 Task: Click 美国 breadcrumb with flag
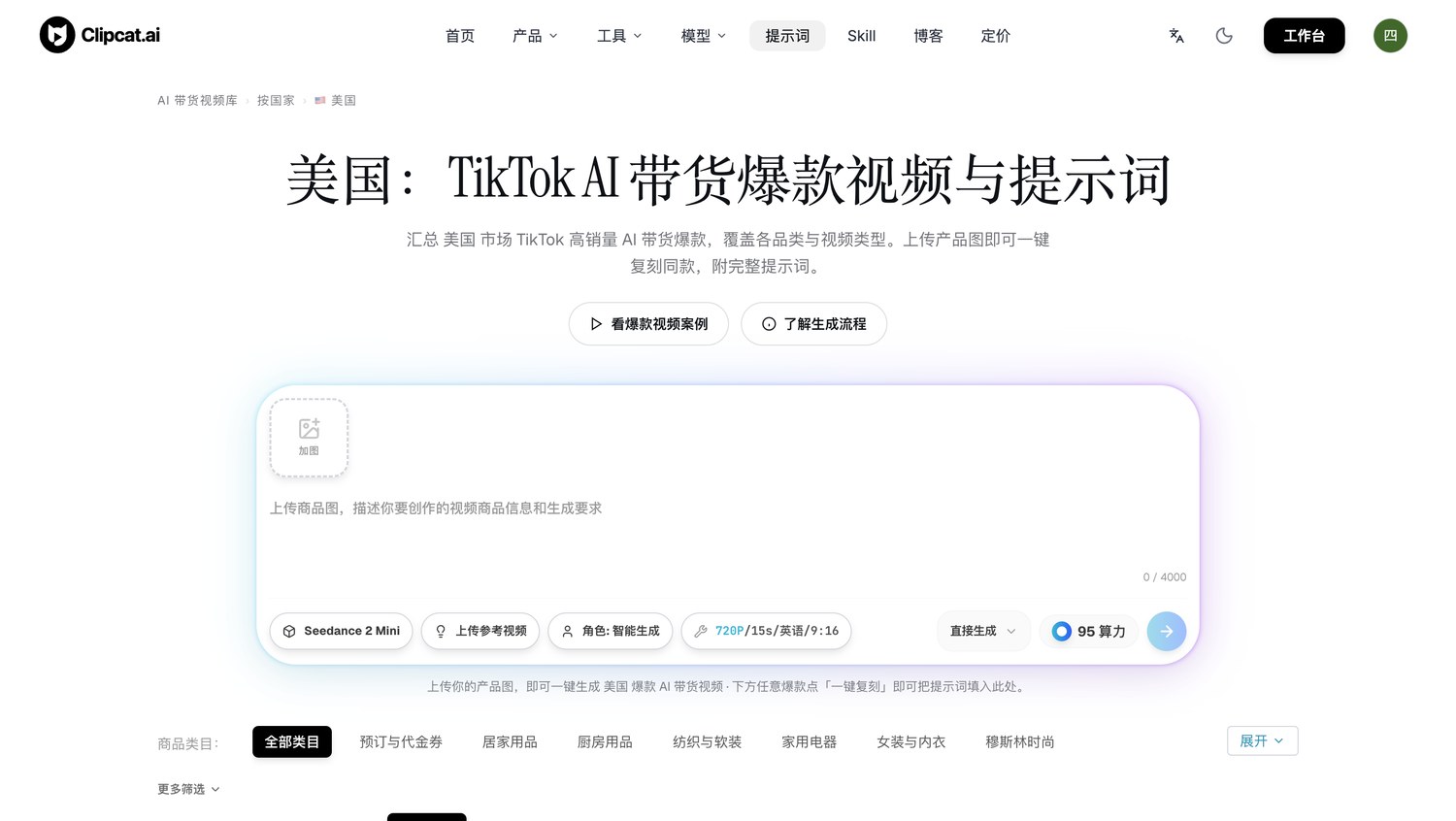click(336, 101)
